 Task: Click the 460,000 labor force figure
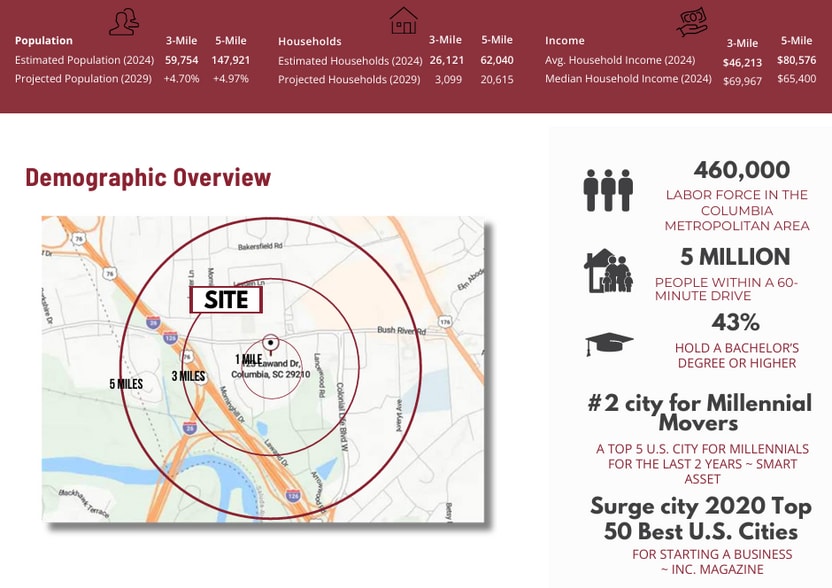[x=741, y=170]
